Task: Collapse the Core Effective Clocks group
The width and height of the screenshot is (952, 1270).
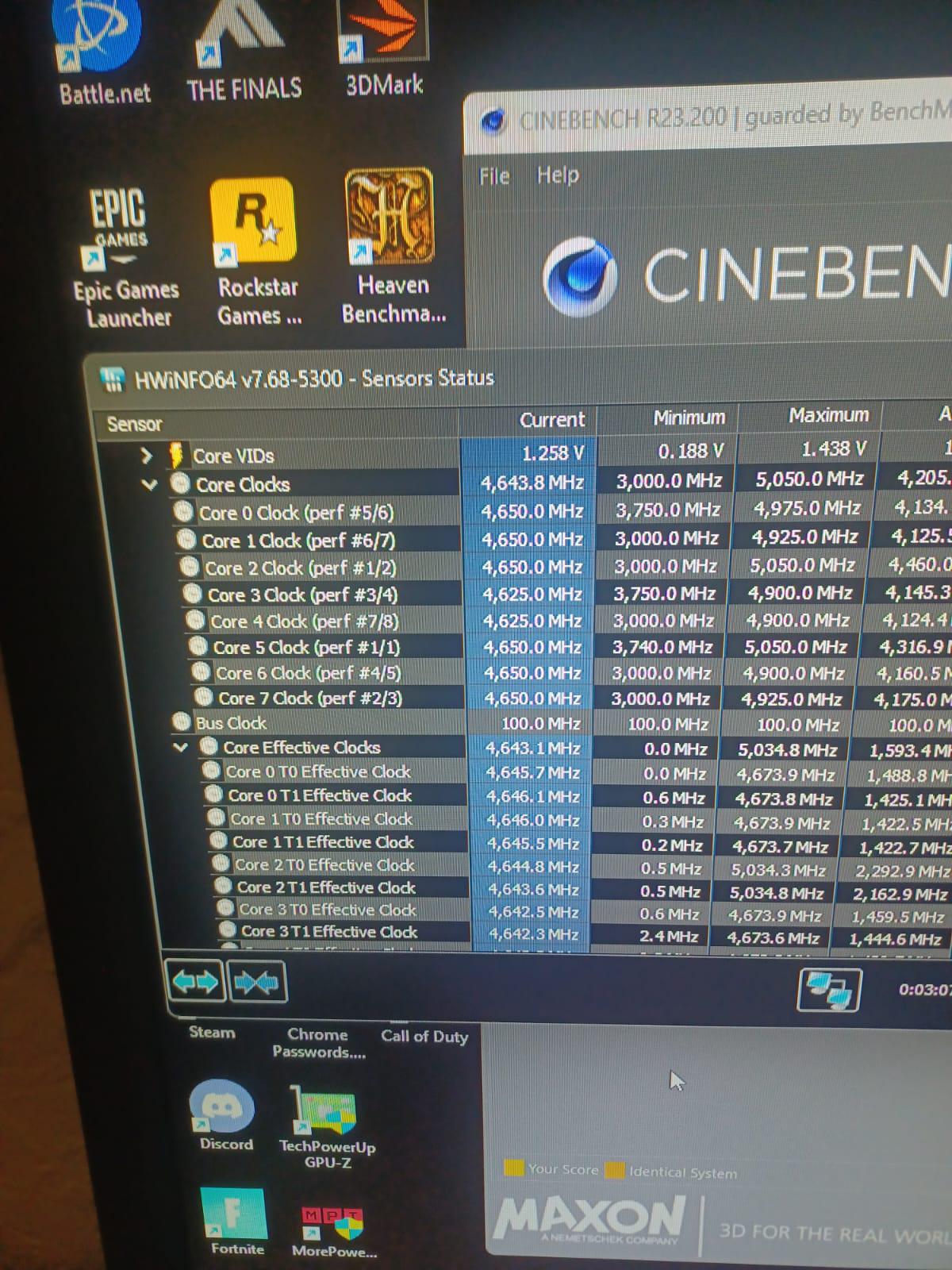Action: click(180, 747)
